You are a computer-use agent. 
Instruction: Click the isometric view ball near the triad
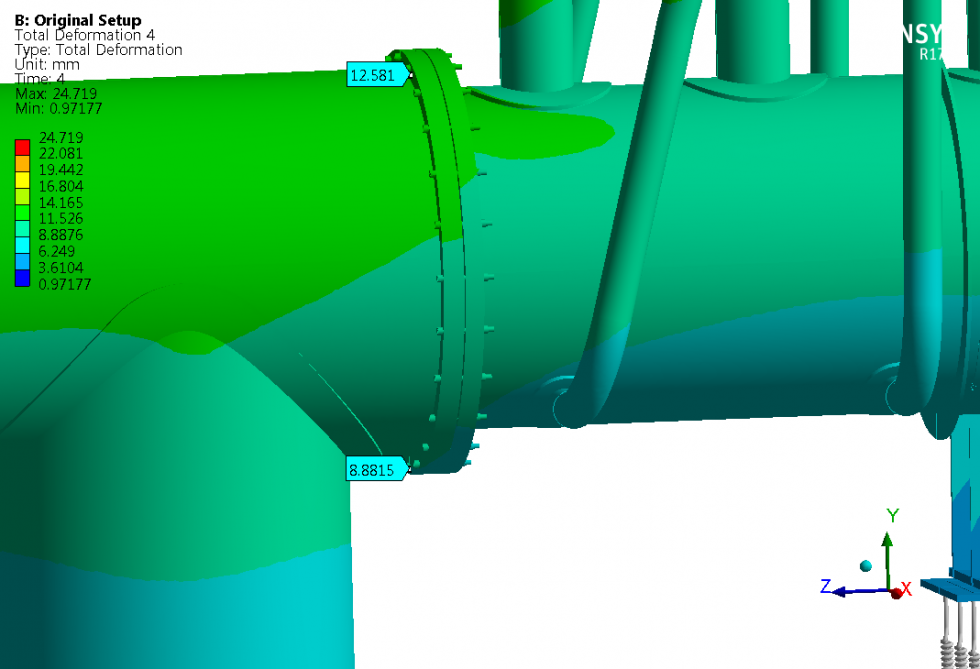865,566
